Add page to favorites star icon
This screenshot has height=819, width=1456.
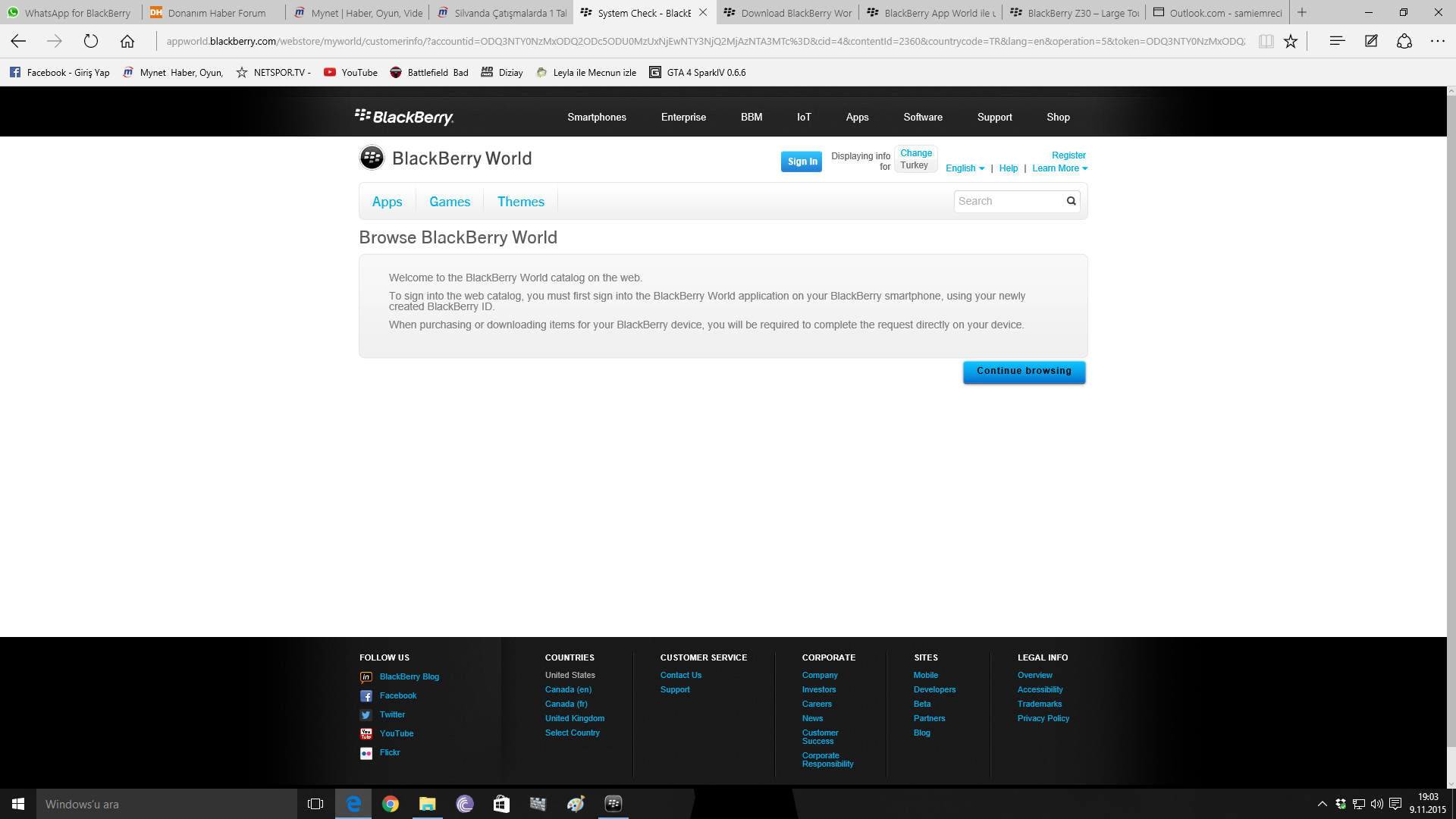[1291, 41]
